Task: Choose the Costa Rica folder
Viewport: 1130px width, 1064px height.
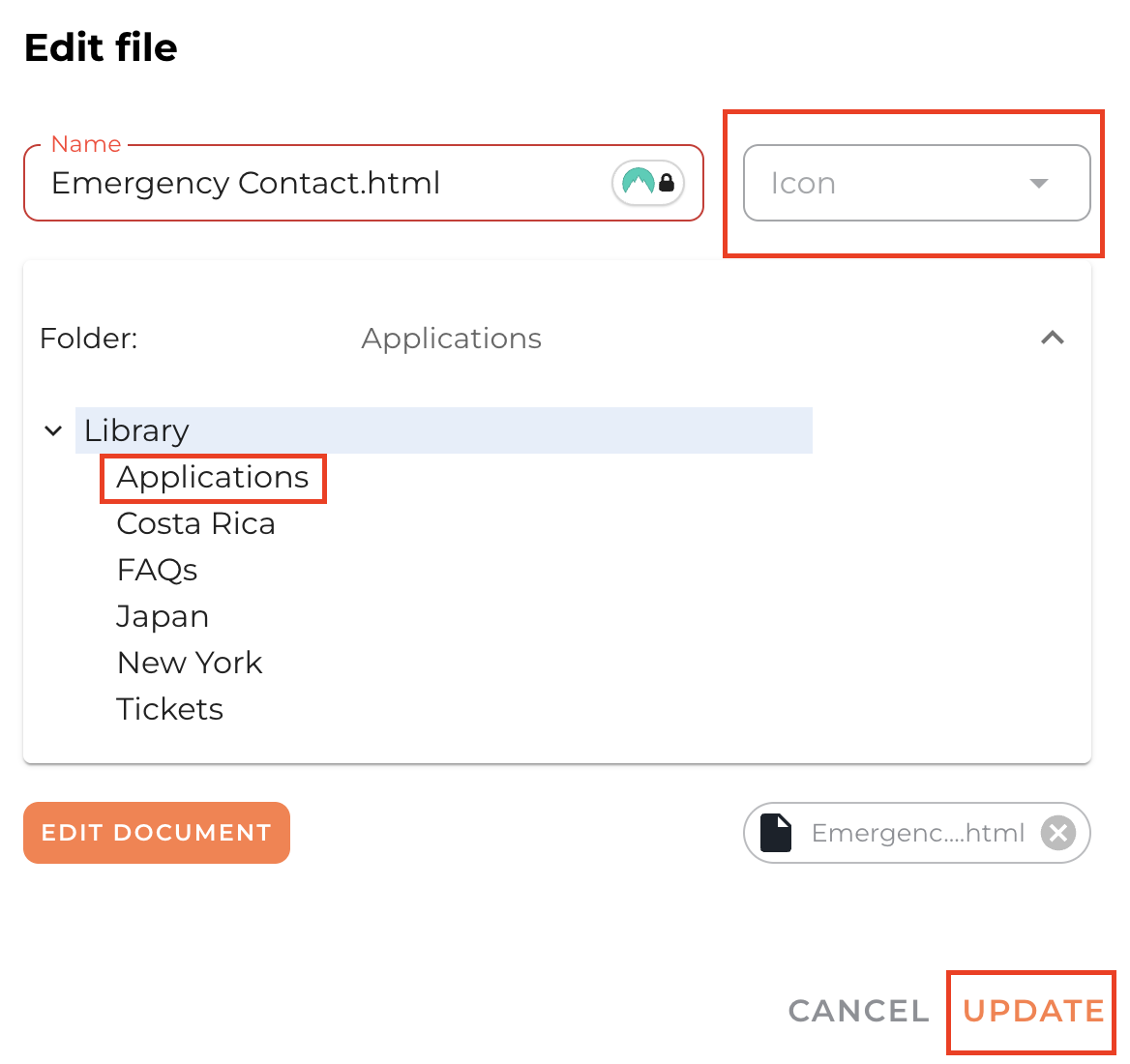Action: click(196, 523)
